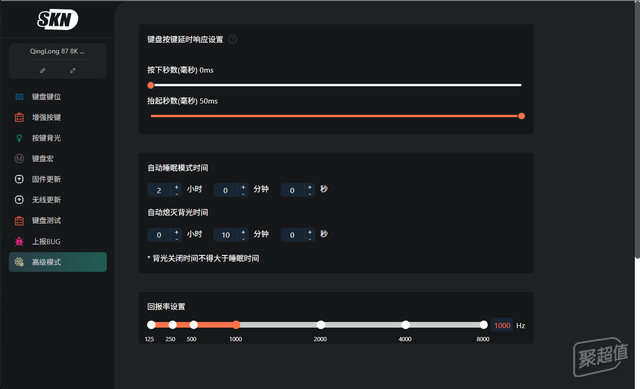Image resolution: width=640 pixels, height=389 pixels.
Task: Open the 键盘键位 keyboard layout page
Action: pos(58,97)
